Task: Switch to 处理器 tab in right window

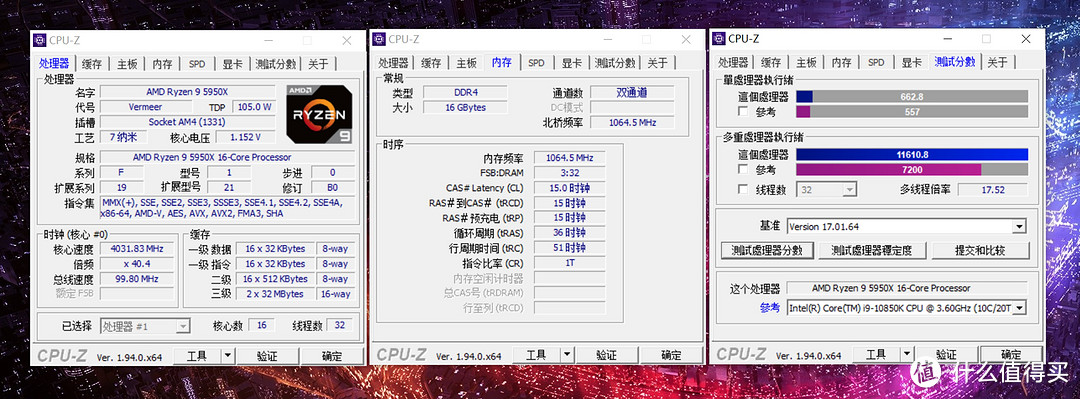Action: click(734, 62)
